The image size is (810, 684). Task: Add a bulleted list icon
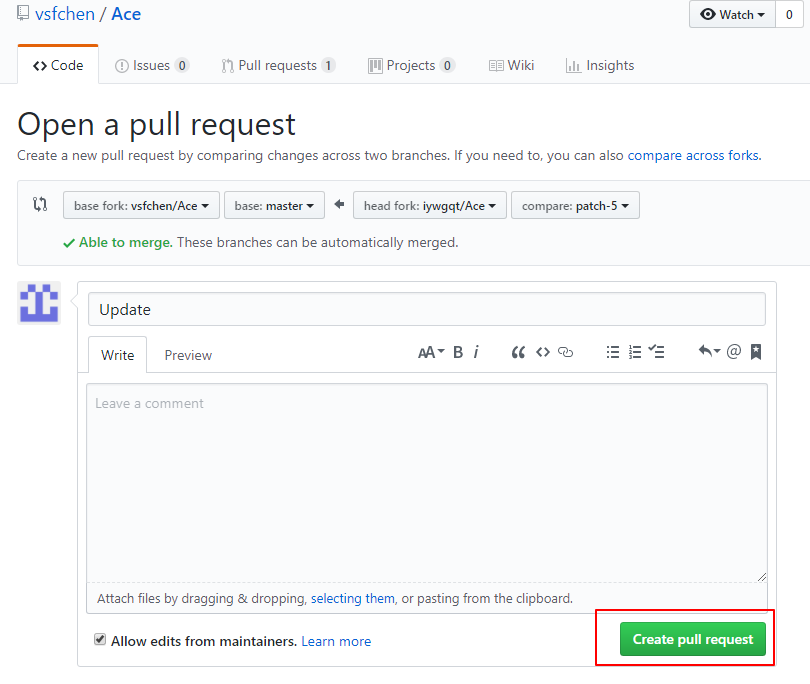click(613, 352)
